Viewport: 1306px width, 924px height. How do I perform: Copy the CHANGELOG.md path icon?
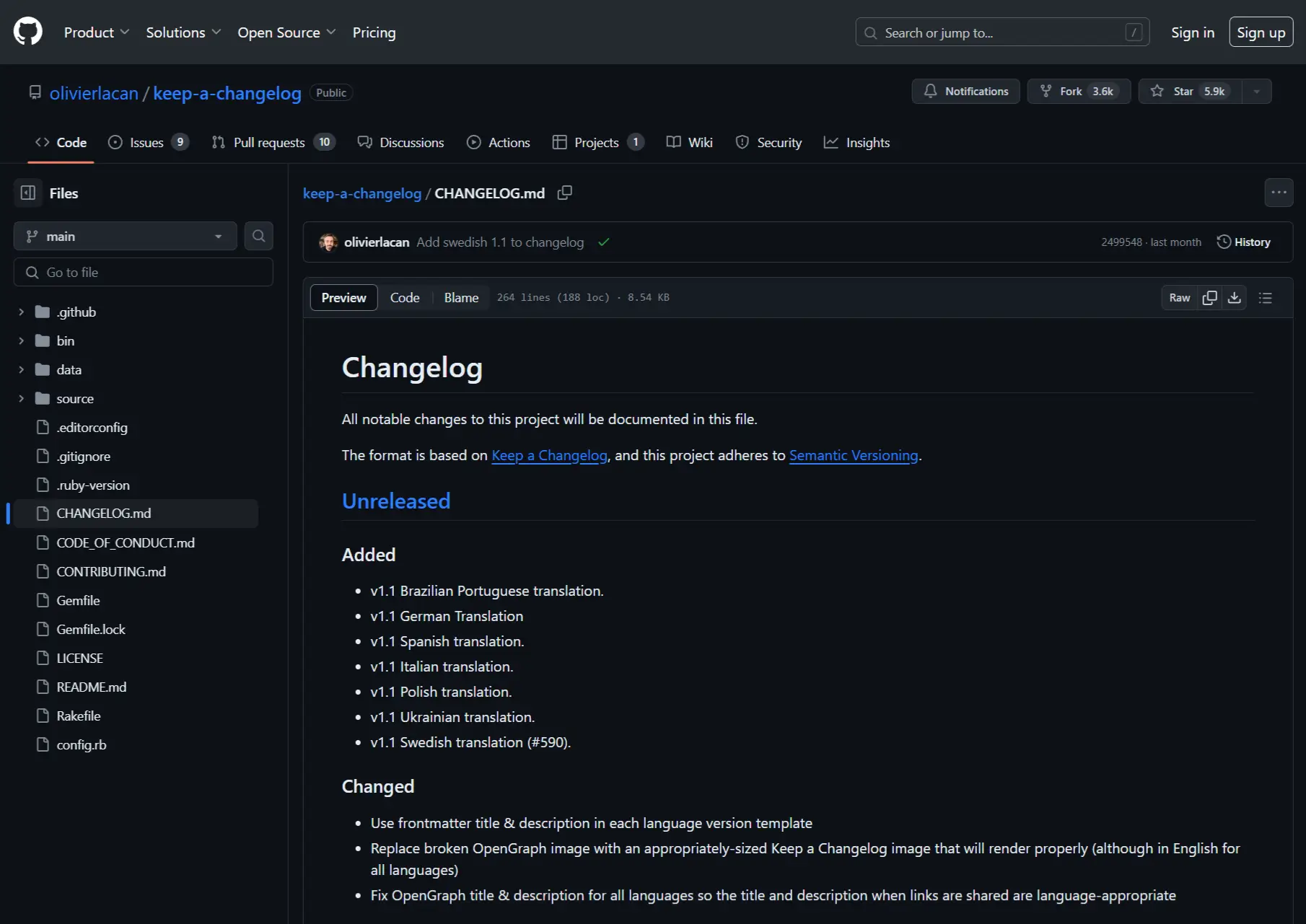(x=564, y=193)
